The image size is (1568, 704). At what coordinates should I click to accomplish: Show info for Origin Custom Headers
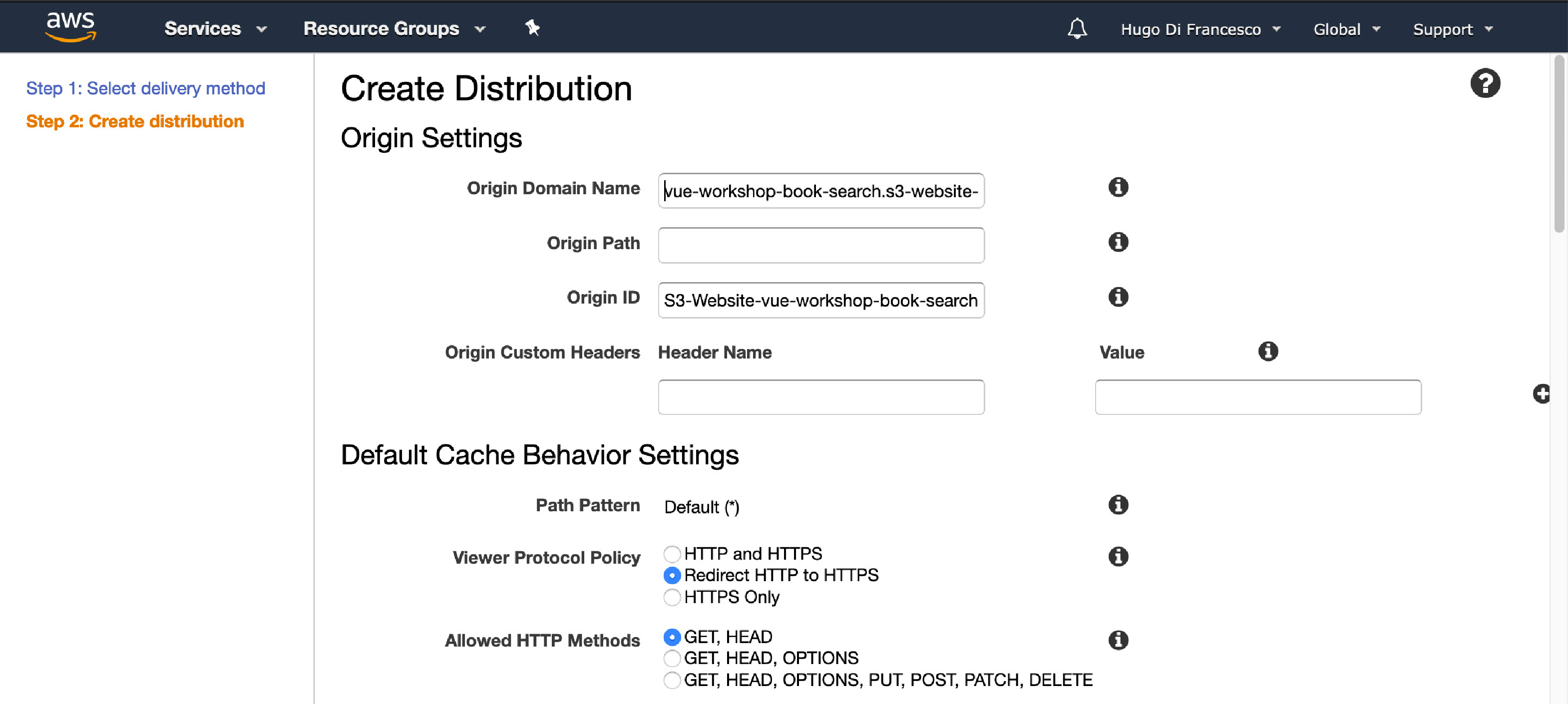click(1268, 351)
